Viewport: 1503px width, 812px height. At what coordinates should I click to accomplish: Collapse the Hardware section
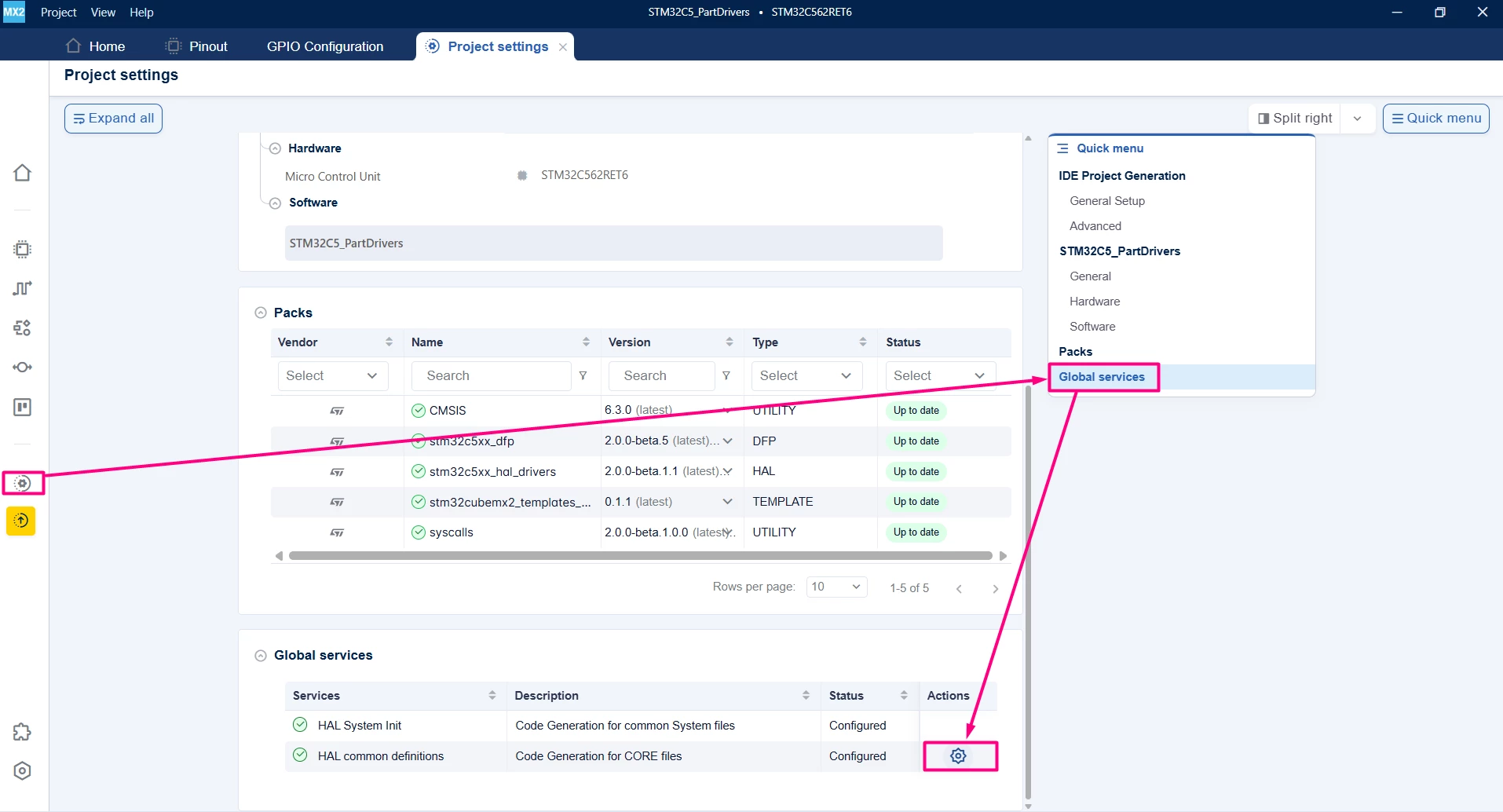click(x=276, y=148)
